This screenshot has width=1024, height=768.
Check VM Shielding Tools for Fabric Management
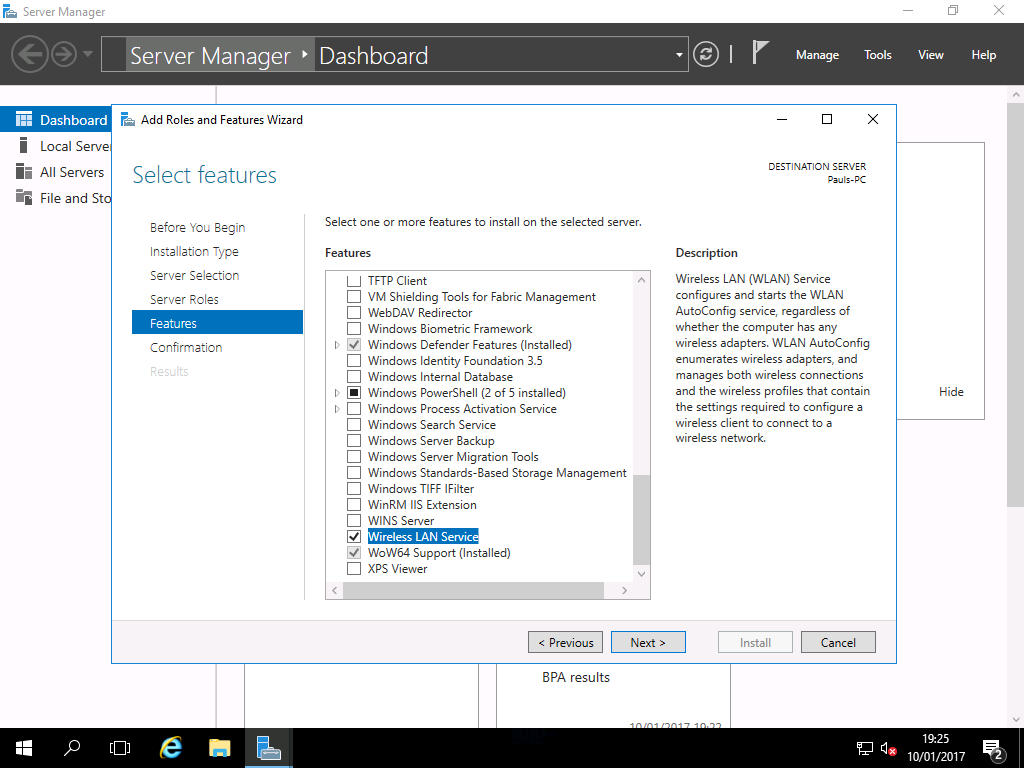(354, 296)
